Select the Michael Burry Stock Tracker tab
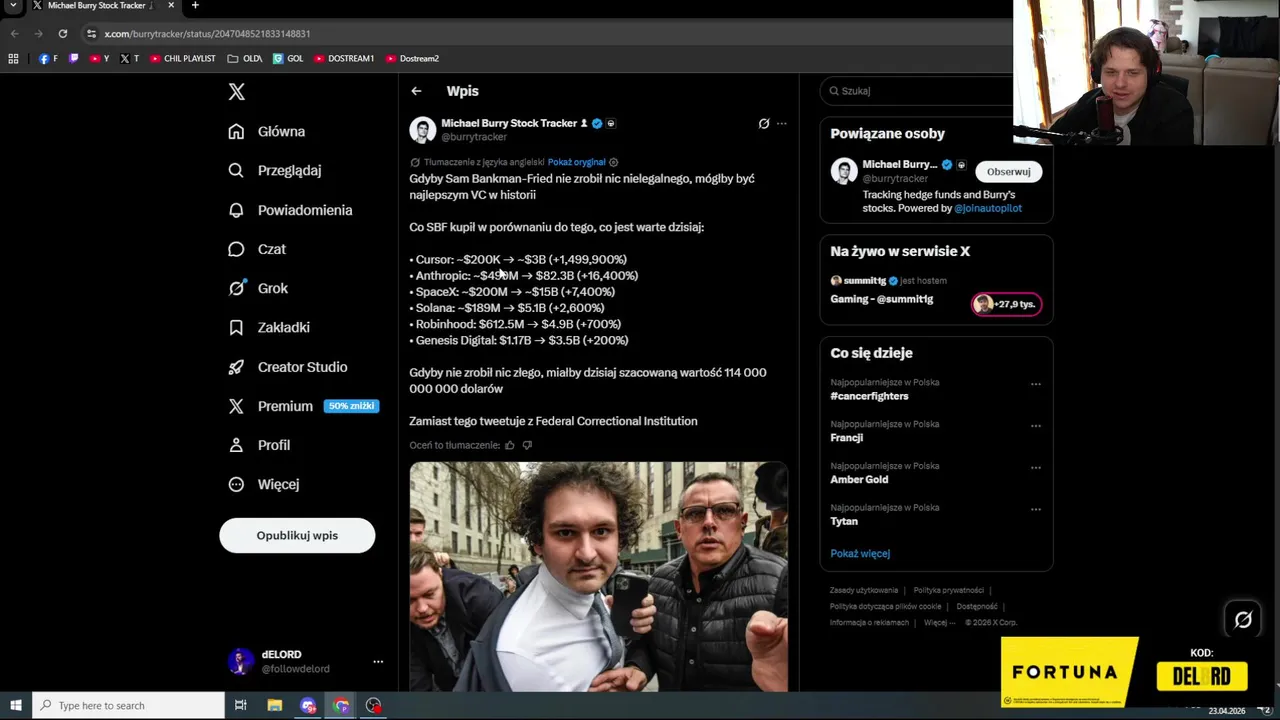The image size is (1280, 720). coord(103,6)
